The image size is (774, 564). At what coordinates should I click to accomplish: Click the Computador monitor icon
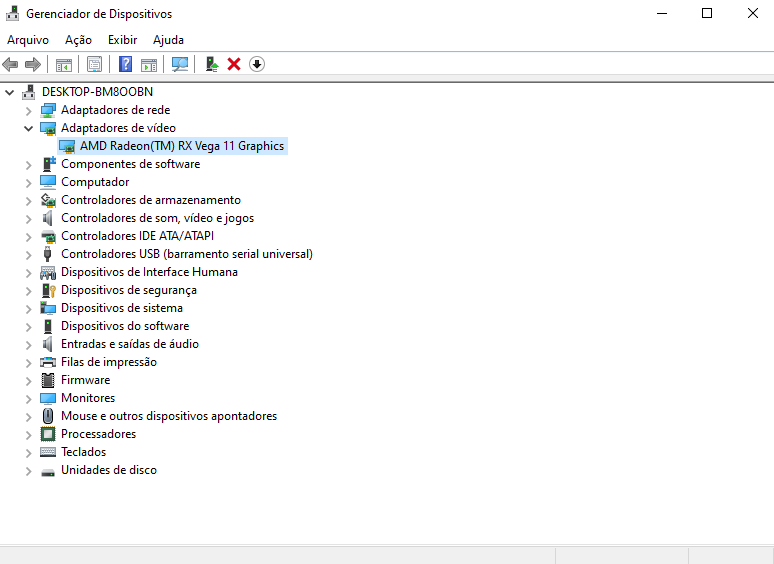point(48,182)
